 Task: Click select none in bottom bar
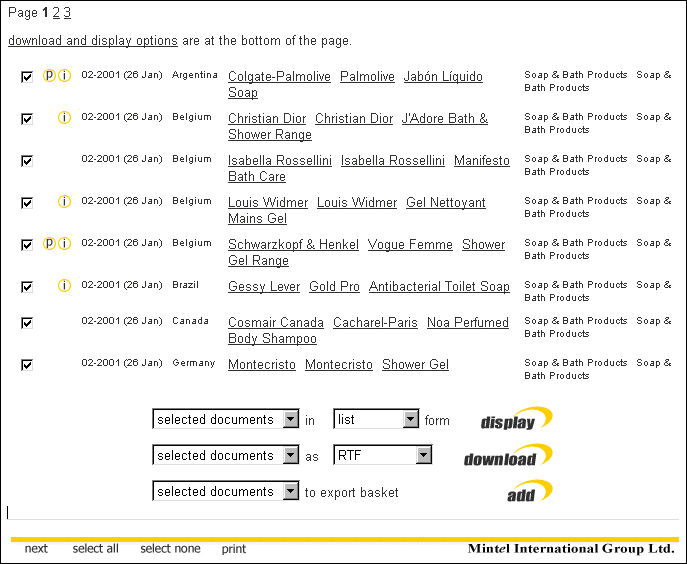pos(170,549)
